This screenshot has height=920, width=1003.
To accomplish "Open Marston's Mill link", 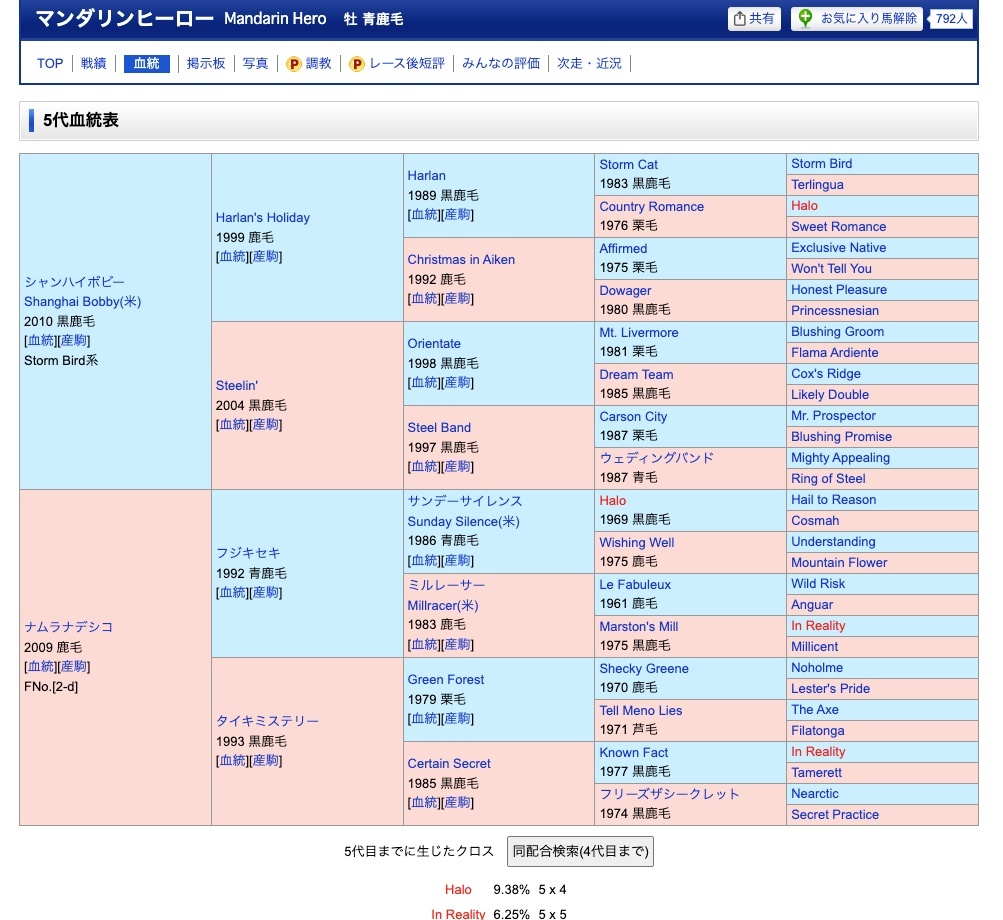I will click(x=638, y=626).
